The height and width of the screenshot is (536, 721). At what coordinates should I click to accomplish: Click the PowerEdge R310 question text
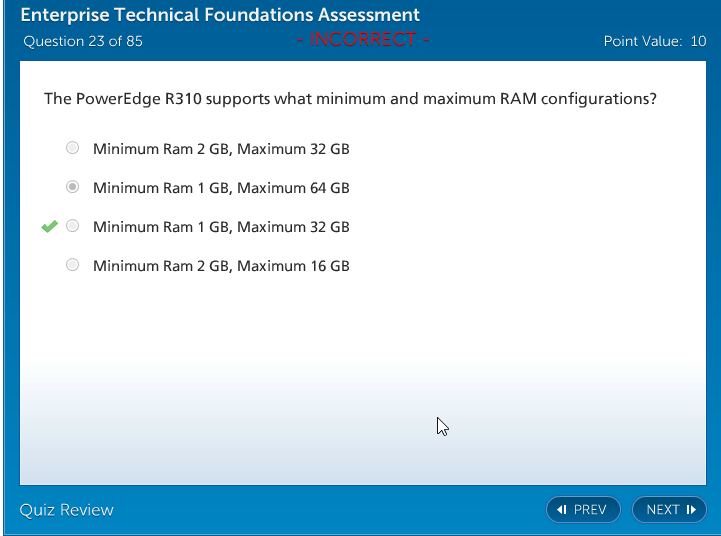(350, 99)
